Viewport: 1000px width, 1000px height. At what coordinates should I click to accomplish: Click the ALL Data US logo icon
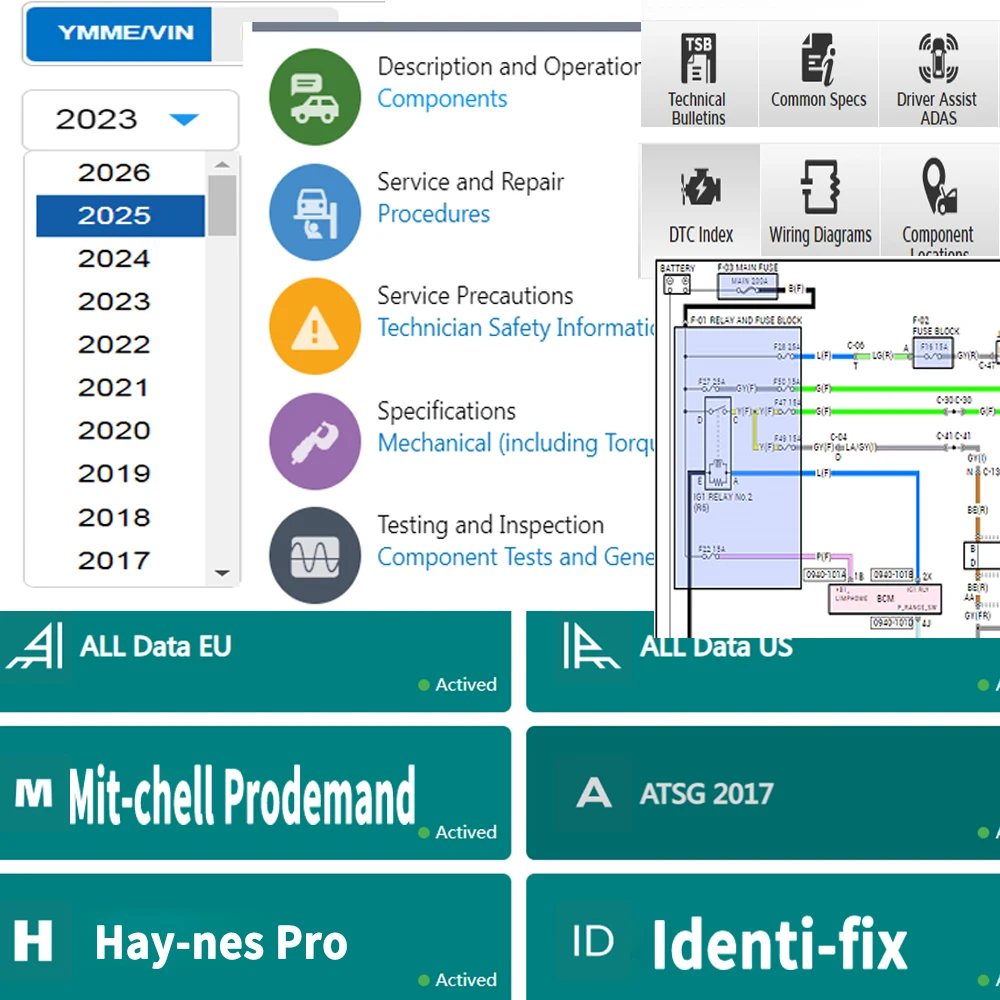[591, 646]
